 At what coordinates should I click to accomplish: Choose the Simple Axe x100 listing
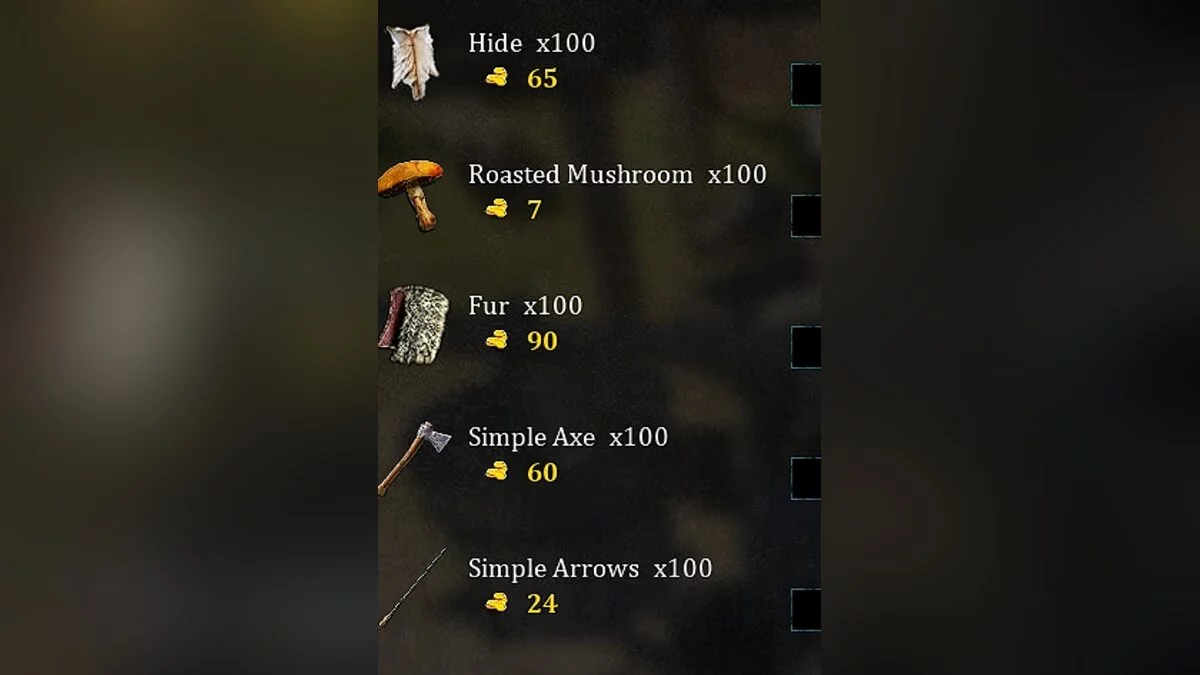(568, 437)
